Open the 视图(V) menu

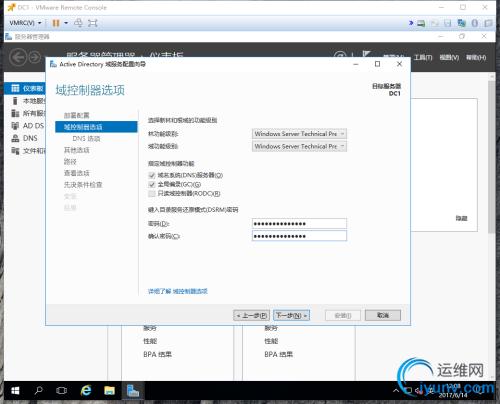click(x=449, y=58)
